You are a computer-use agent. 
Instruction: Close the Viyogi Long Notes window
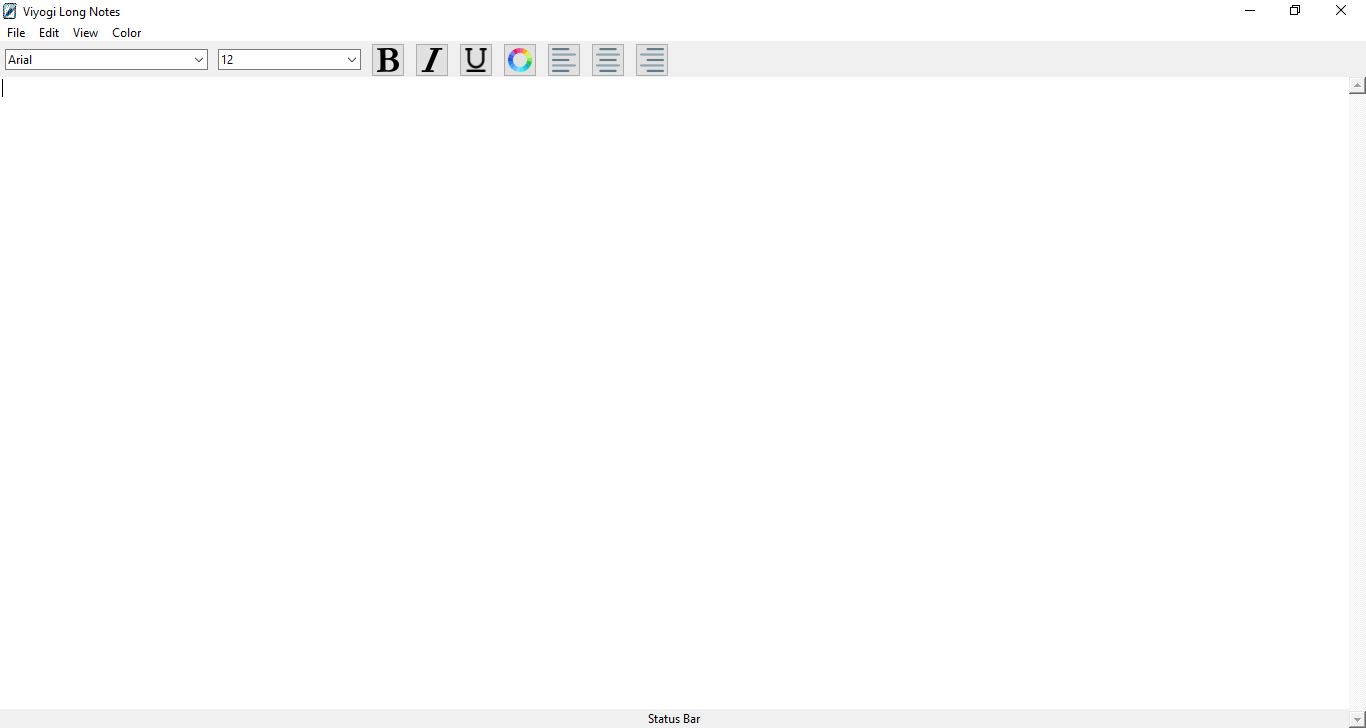pos(1341,11)
